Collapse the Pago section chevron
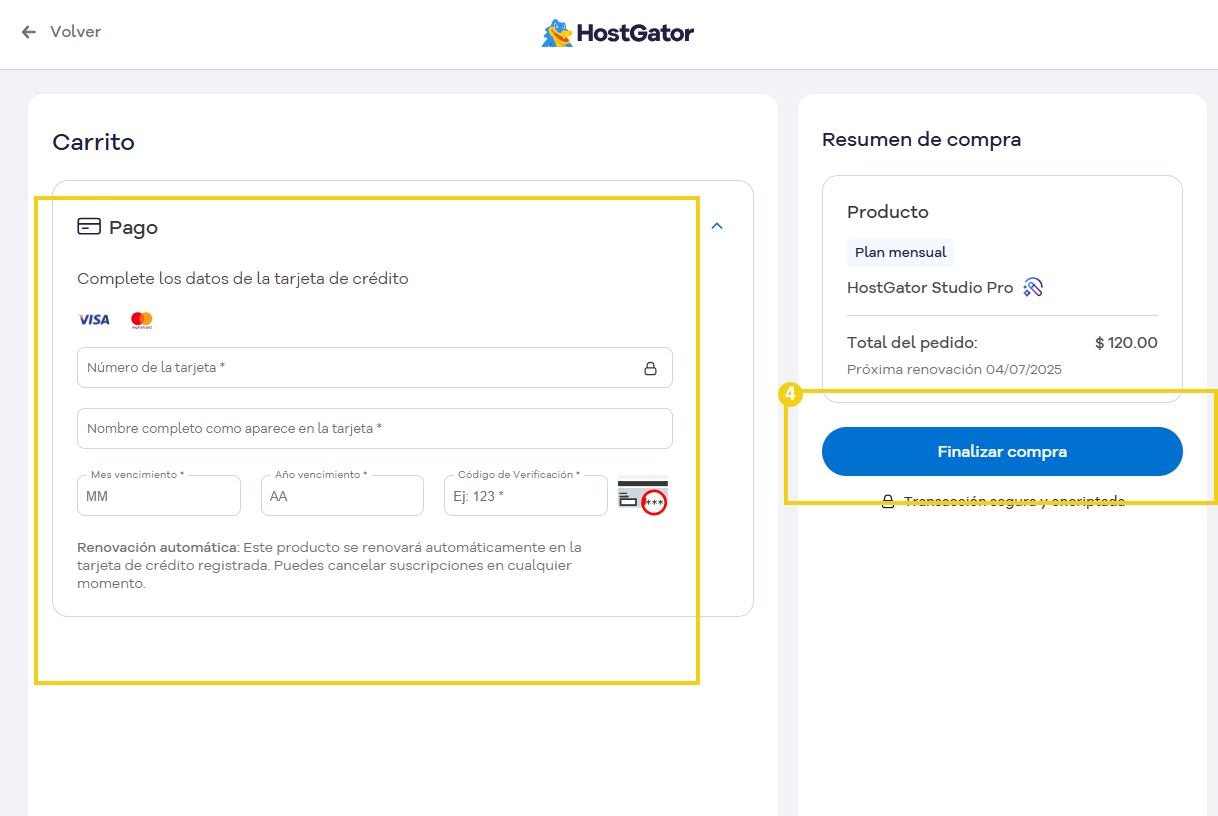Image resolution: width=1218 pixels, height=816 pixels. [716, 226]
